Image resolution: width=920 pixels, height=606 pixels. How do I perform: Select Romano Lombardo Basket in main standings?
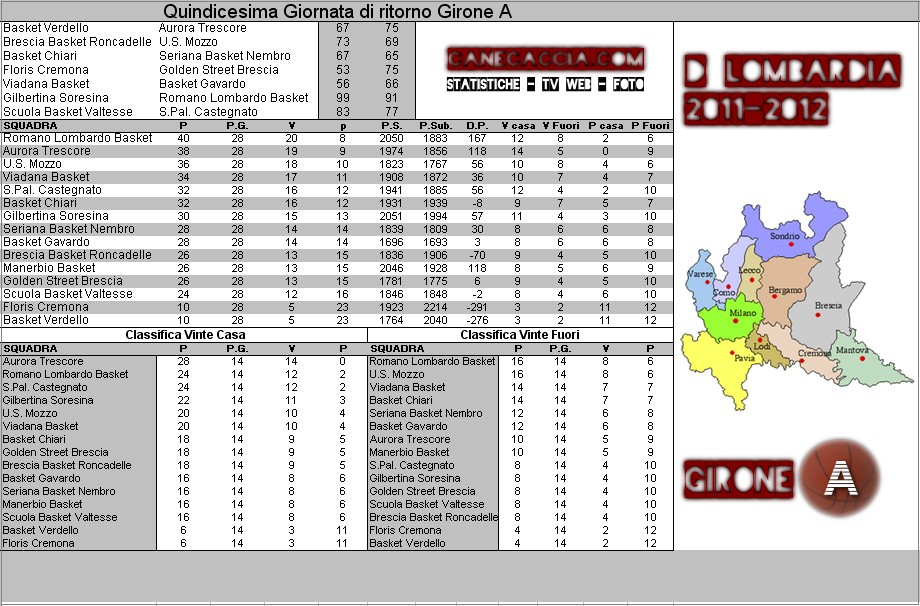point(78,138)
